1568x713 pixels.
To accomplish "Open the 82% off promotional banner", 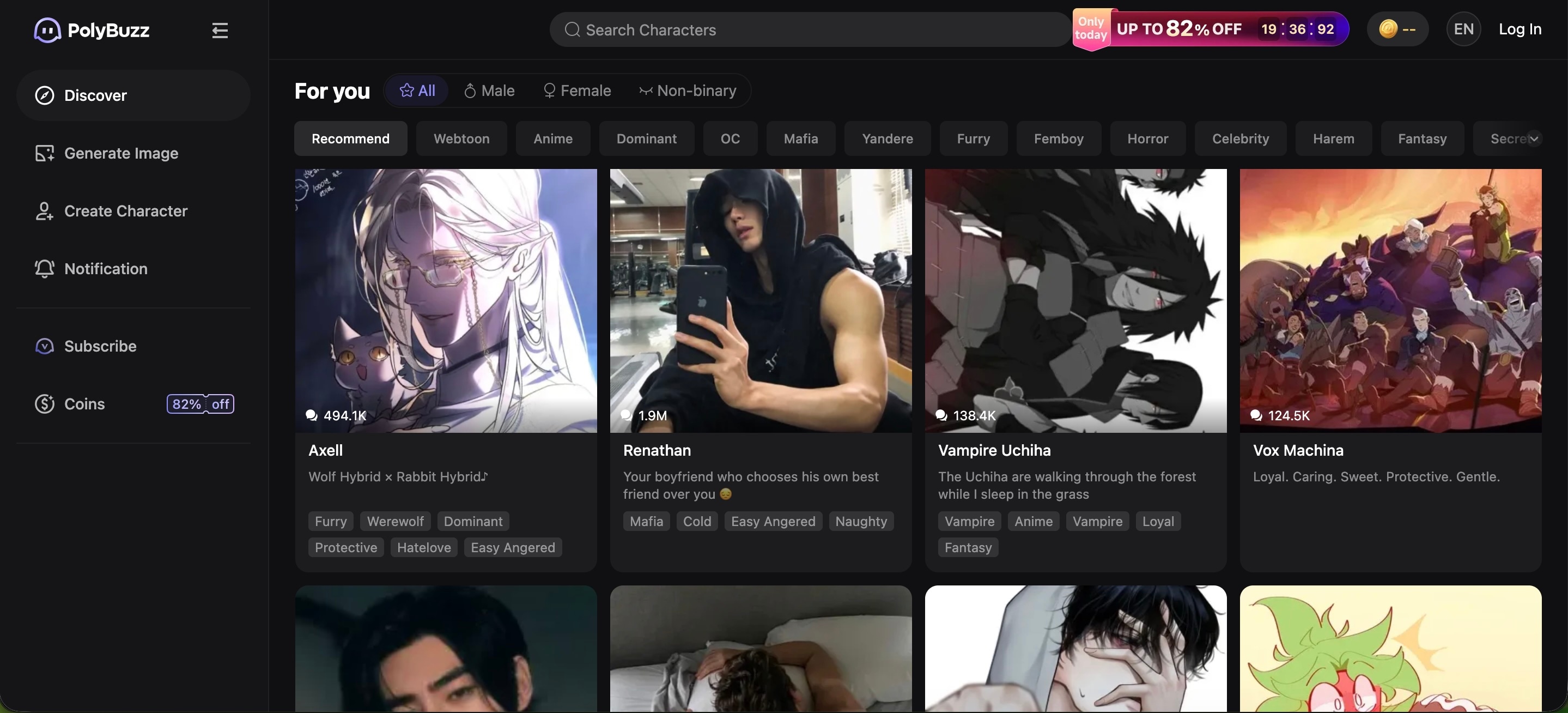I will (1211, 29).
